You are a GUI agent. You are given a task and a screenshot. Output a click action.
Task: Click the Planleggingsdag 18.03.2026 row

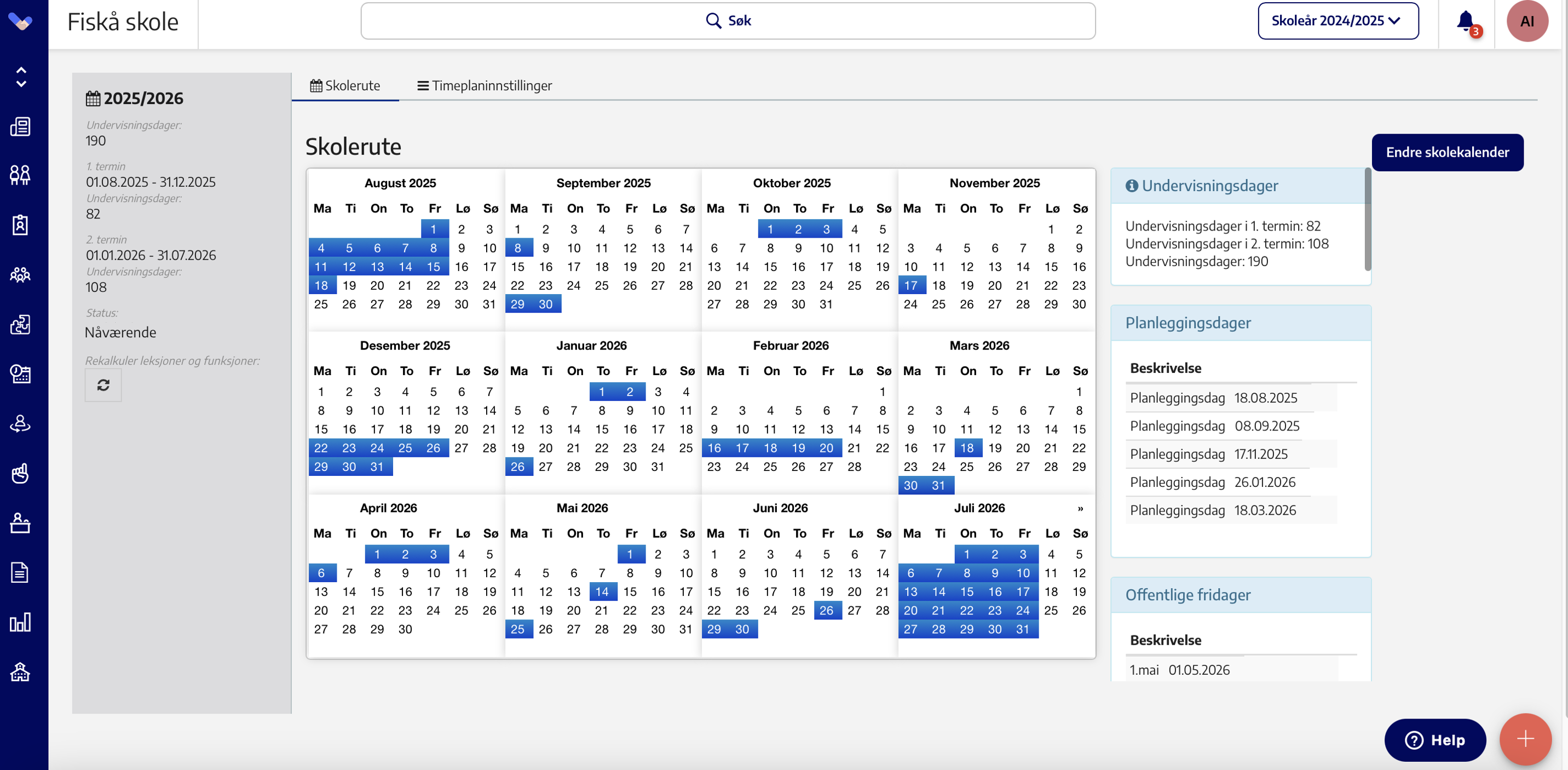[x=1231, y=510]
